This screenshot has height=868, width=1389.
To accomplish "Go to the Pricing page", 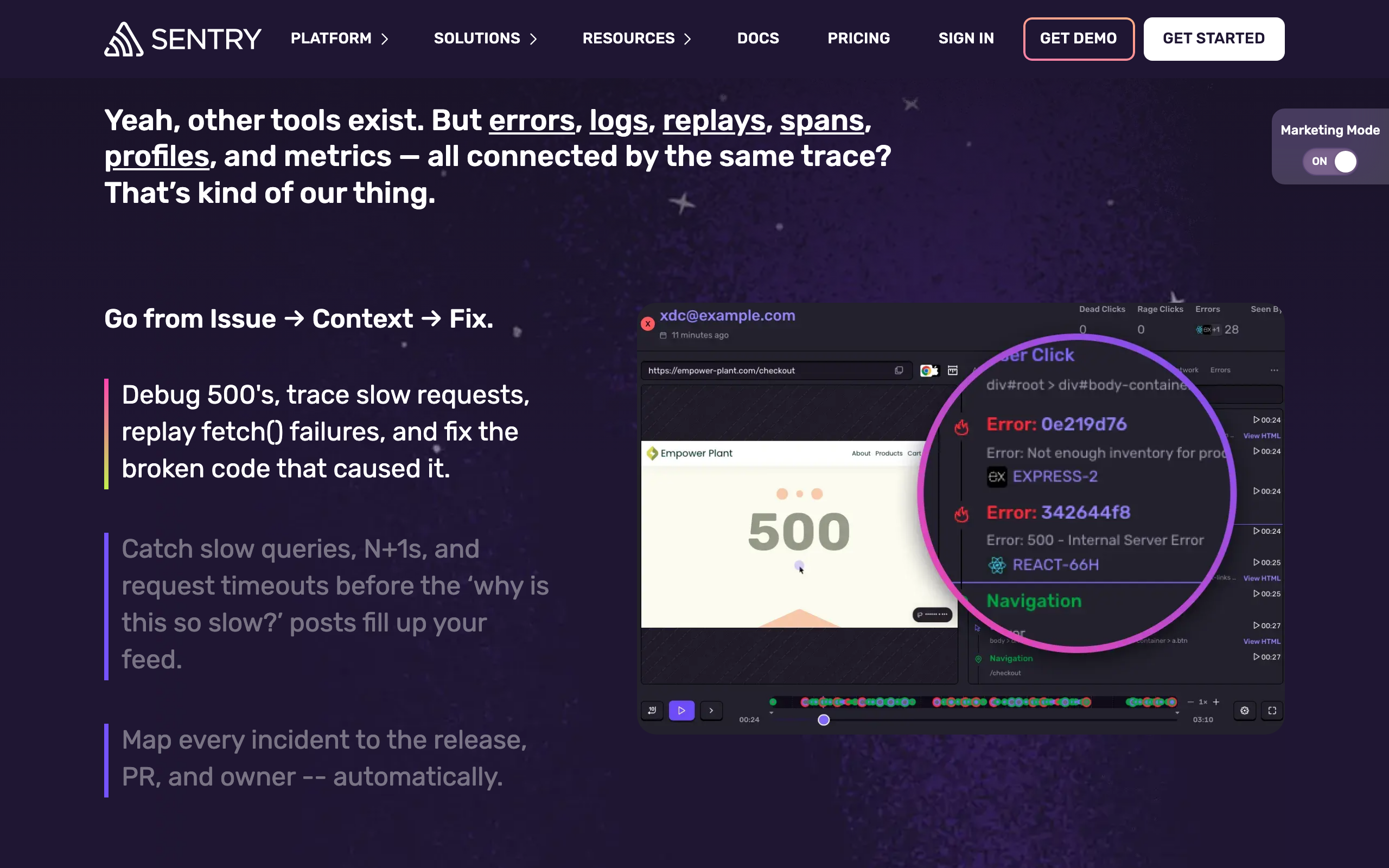I will pos(859,39).
